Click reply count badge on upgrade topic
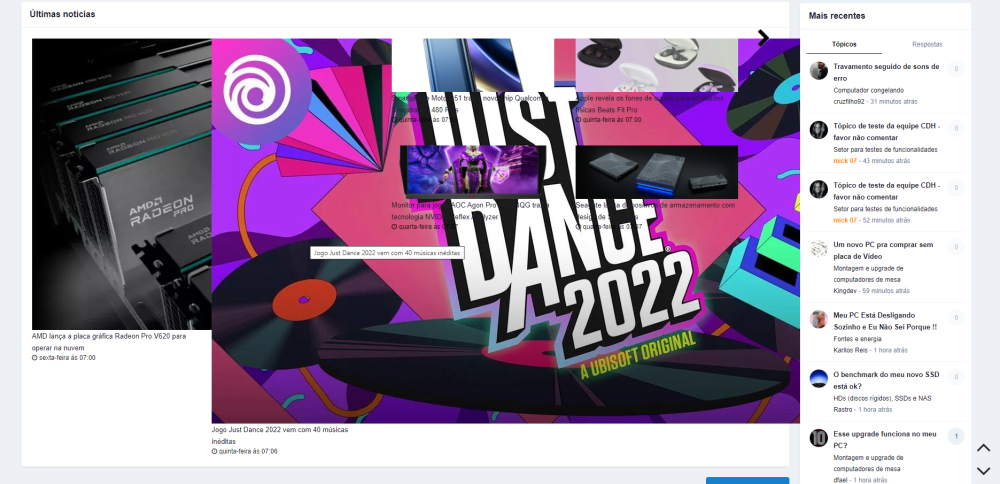This screenshot has width=1000, height=484. pos(956,437)
